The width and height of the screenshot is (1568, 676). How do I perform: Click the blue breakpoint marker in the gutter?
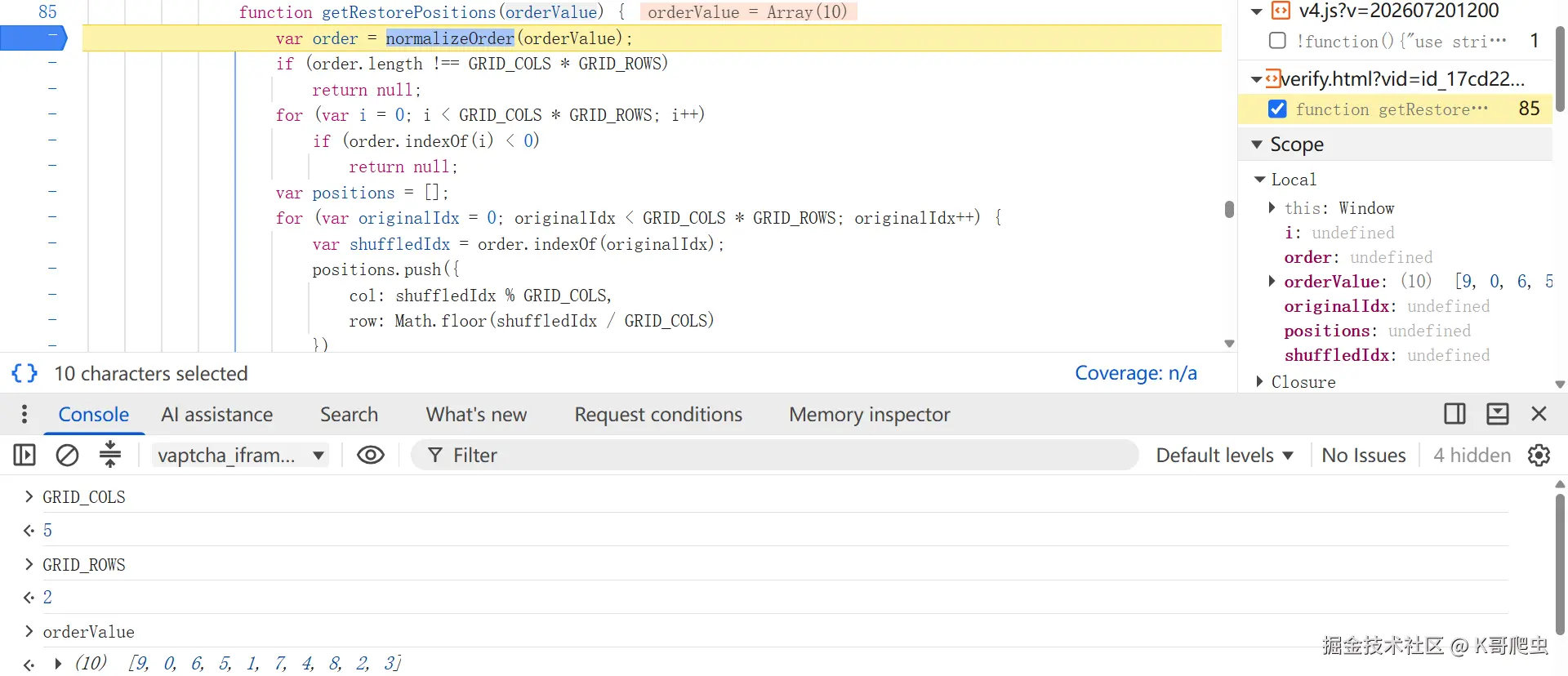[33, 38]
